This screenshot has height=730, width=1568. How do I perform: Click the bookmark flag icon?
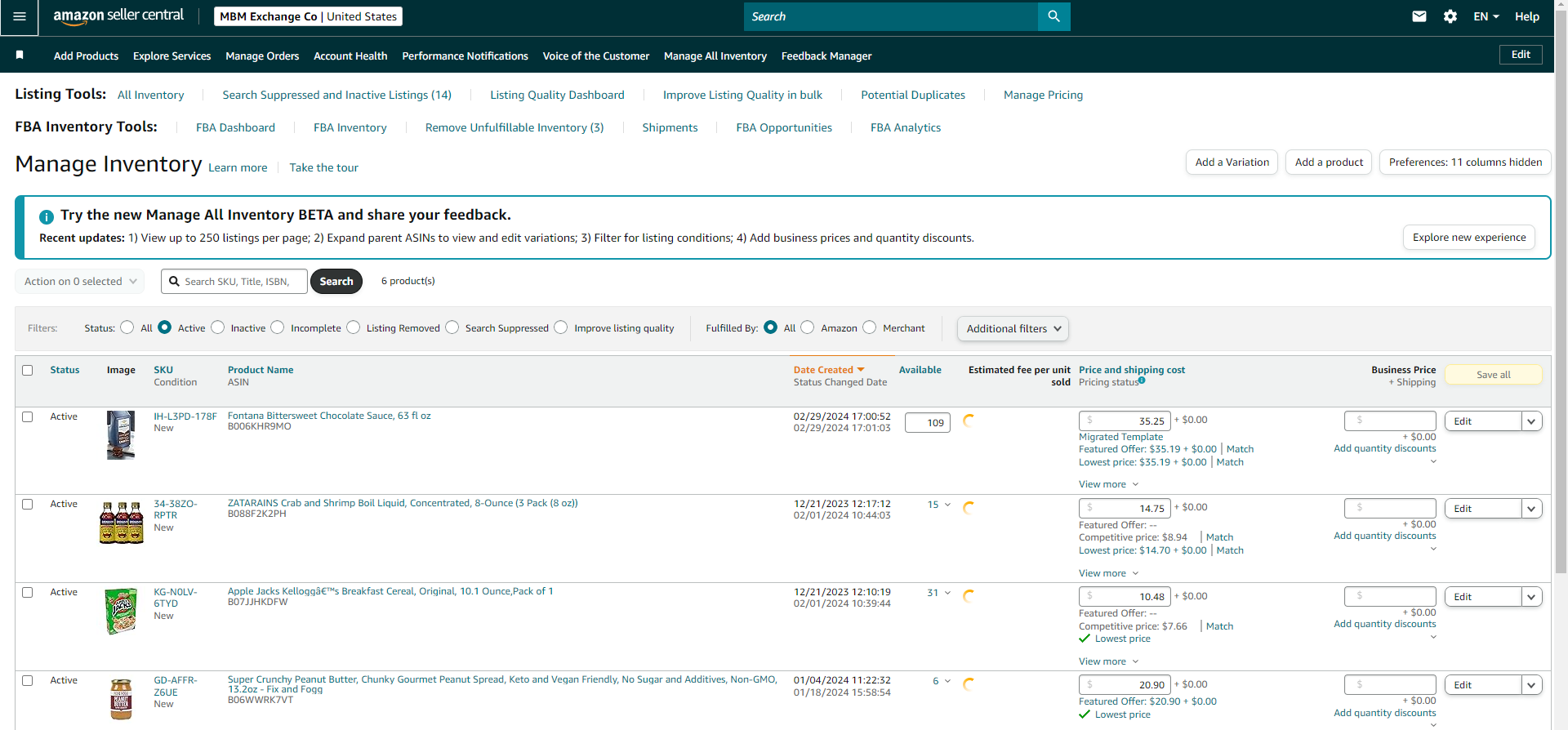[20, 55]
